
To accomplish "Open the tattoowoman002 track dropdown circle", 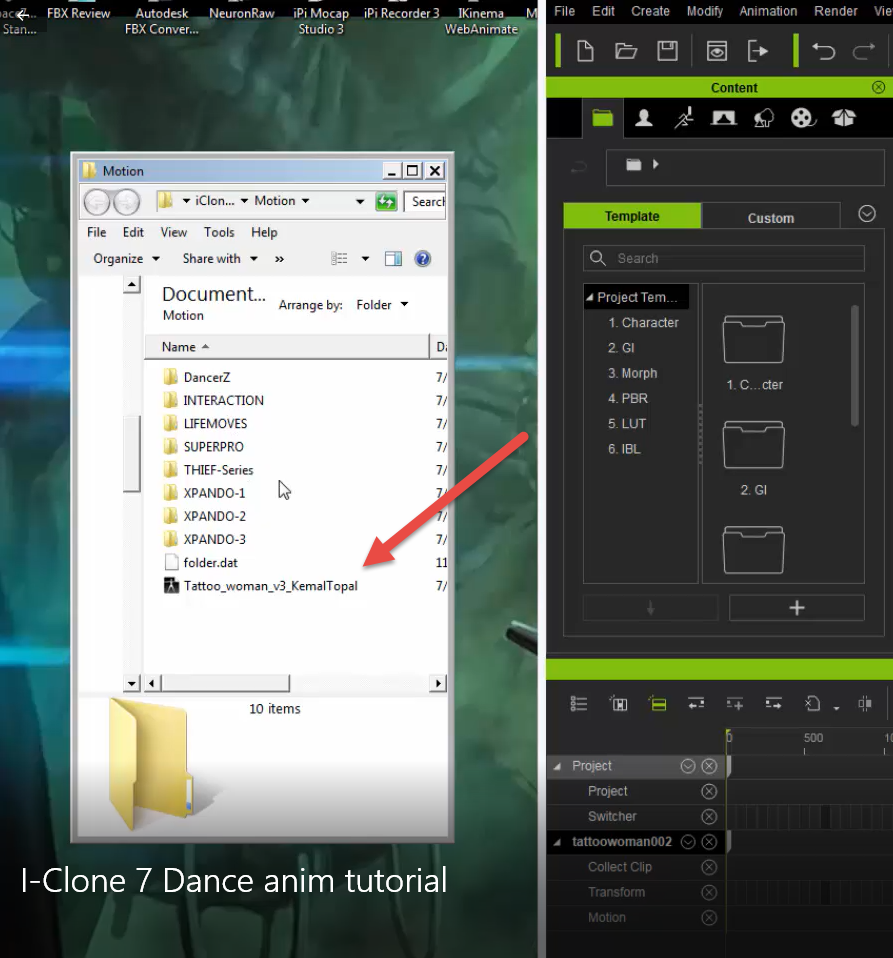I will pos(688,842).
